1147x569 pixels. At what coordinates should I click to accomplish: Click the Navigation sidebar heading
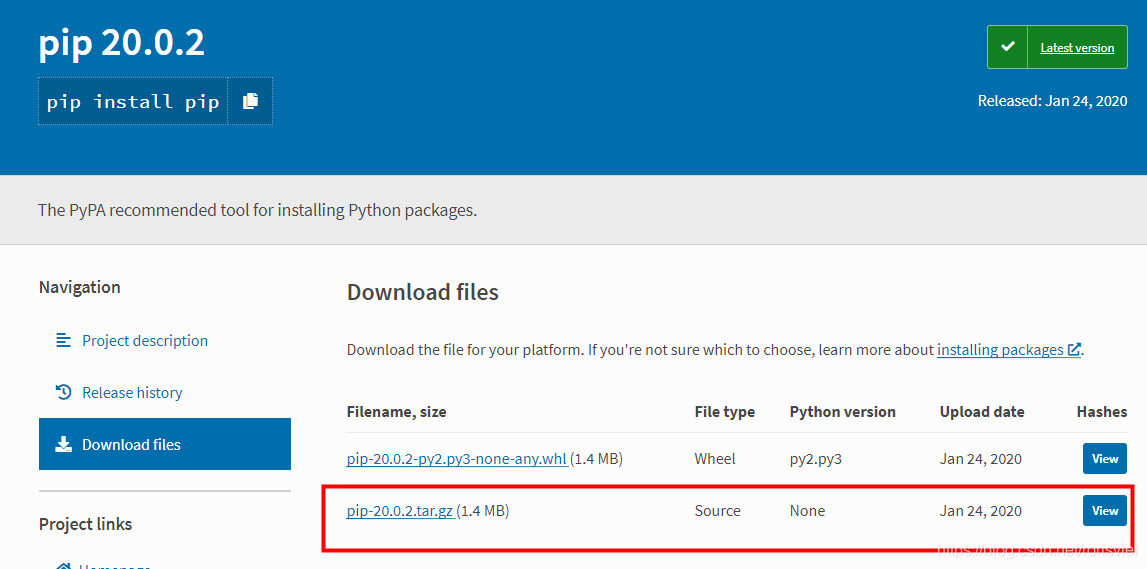click(80, 287)
